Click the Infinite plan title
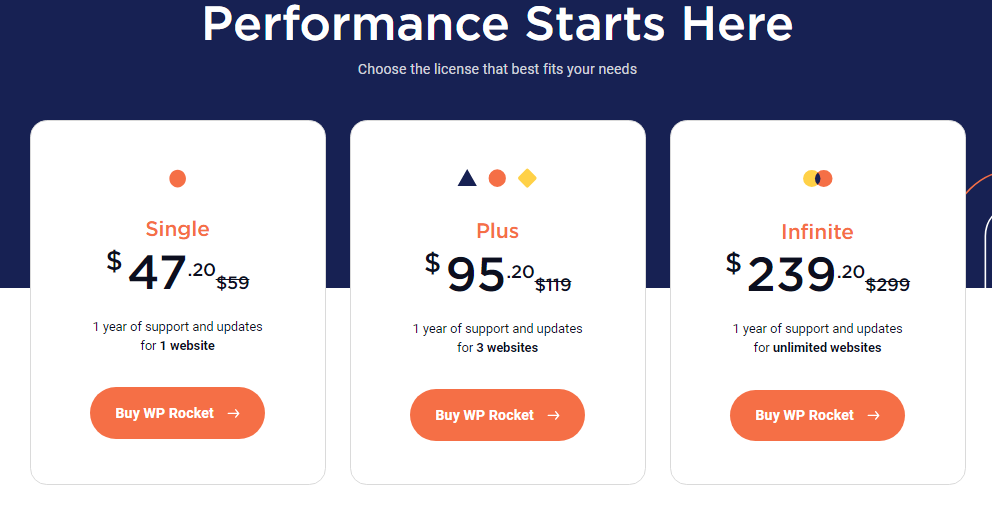 [x=817, y=232]
